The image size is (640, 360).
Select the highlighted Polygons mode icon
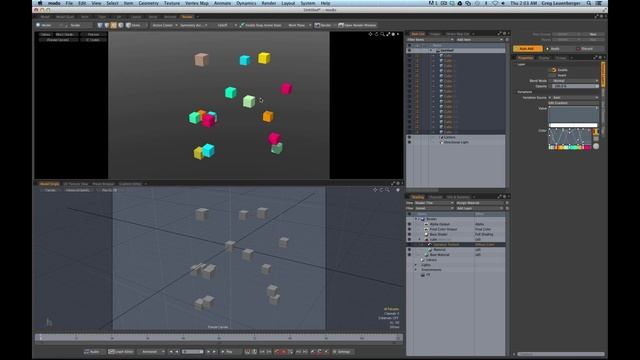click(x=113, y=25)
